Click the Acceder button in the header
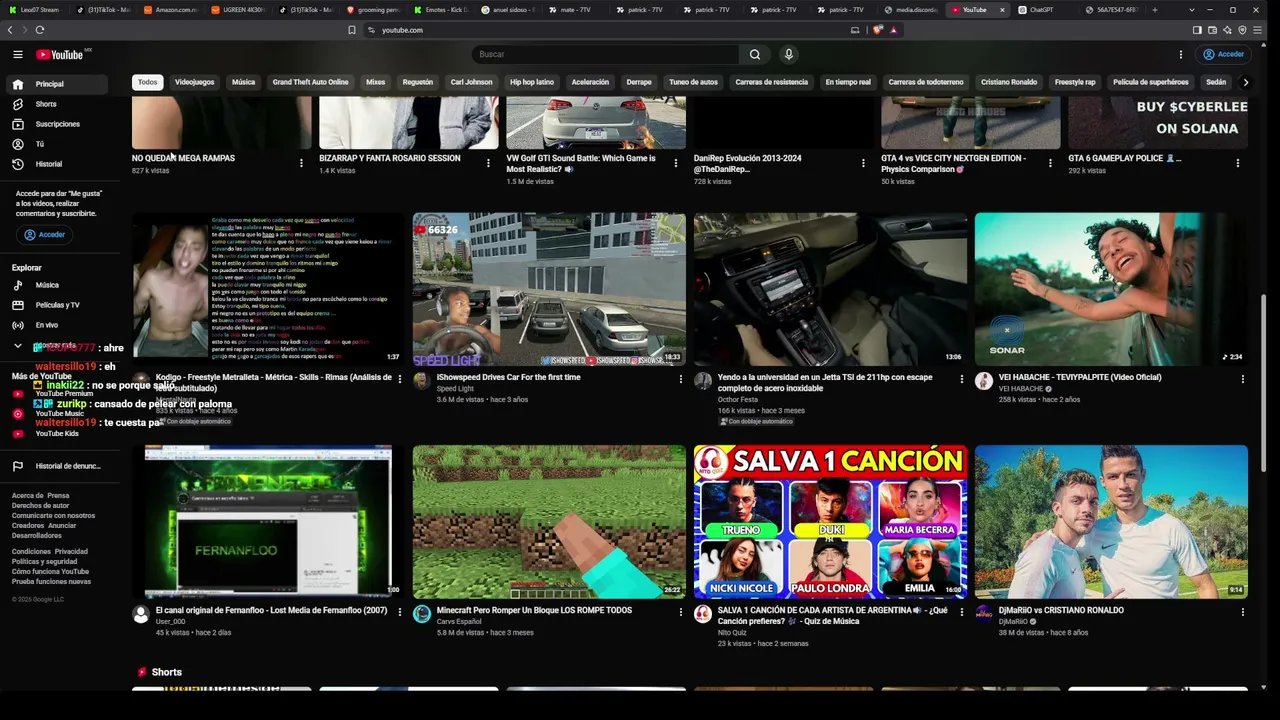Image resolution: width=1280 pixels, height=720 pixels. pos(1224,54)
